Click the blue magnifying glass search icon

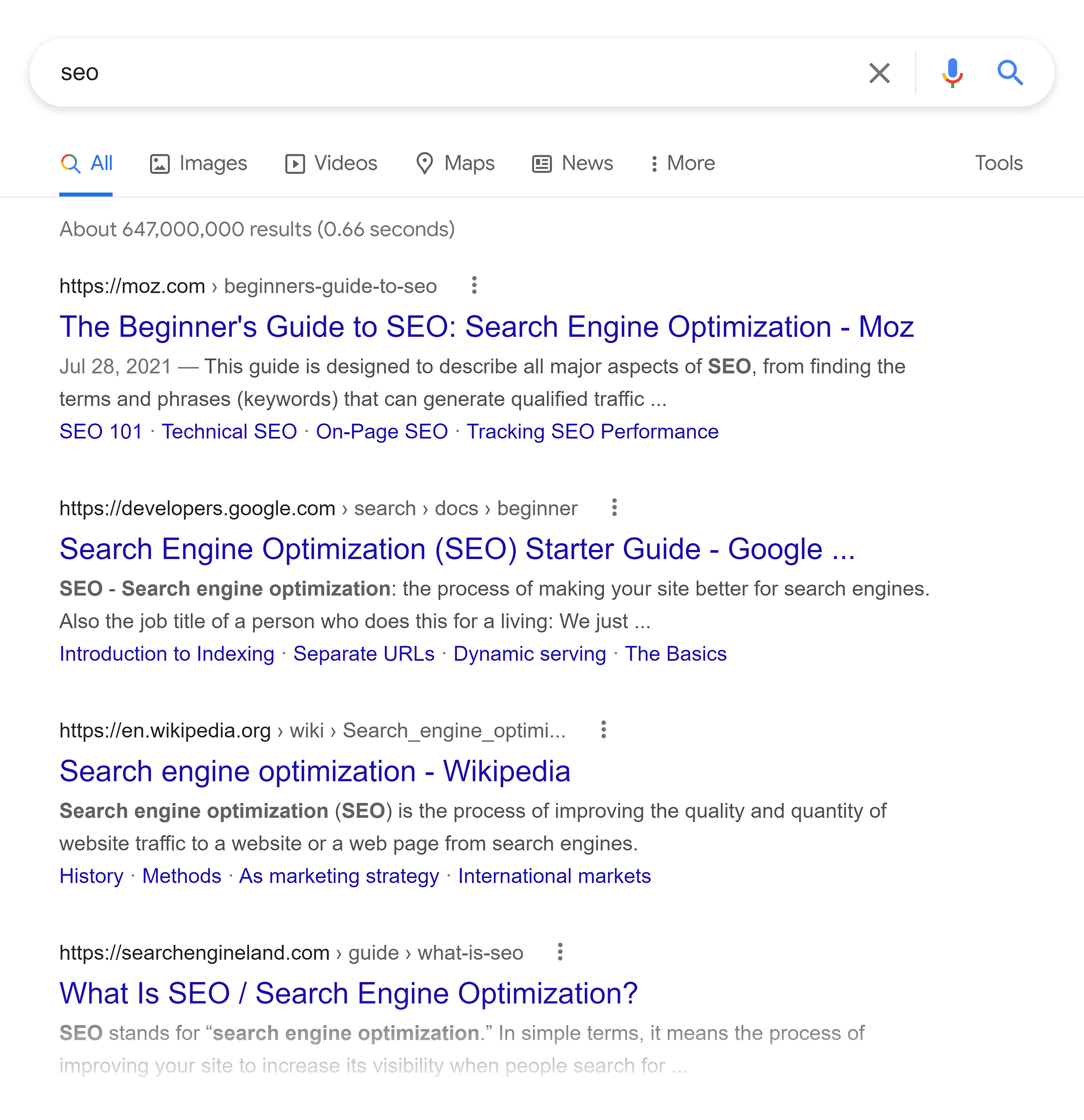(1010, 73)
